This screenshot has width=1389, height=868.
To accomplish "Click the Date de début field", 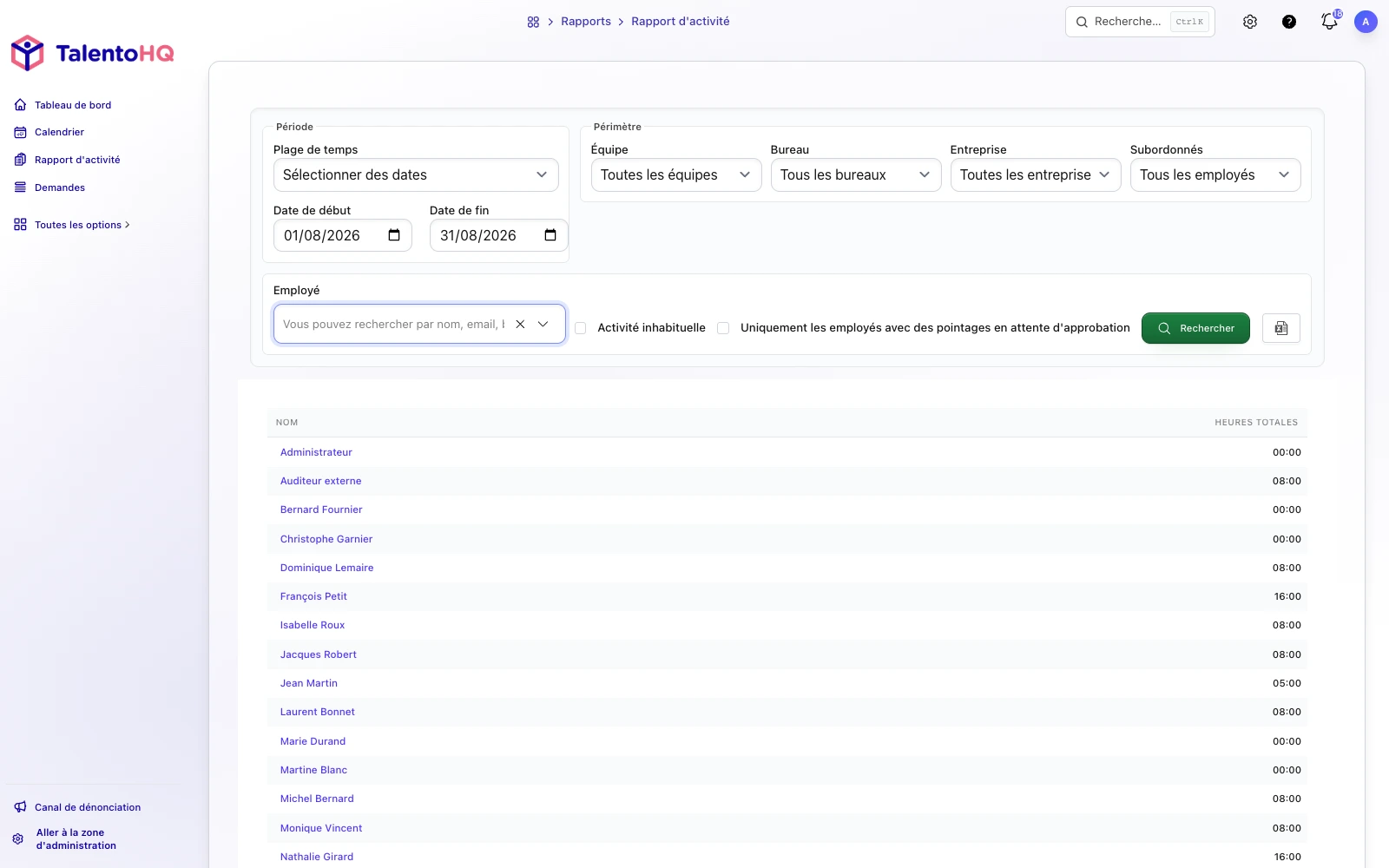I will tap(343, 235).
